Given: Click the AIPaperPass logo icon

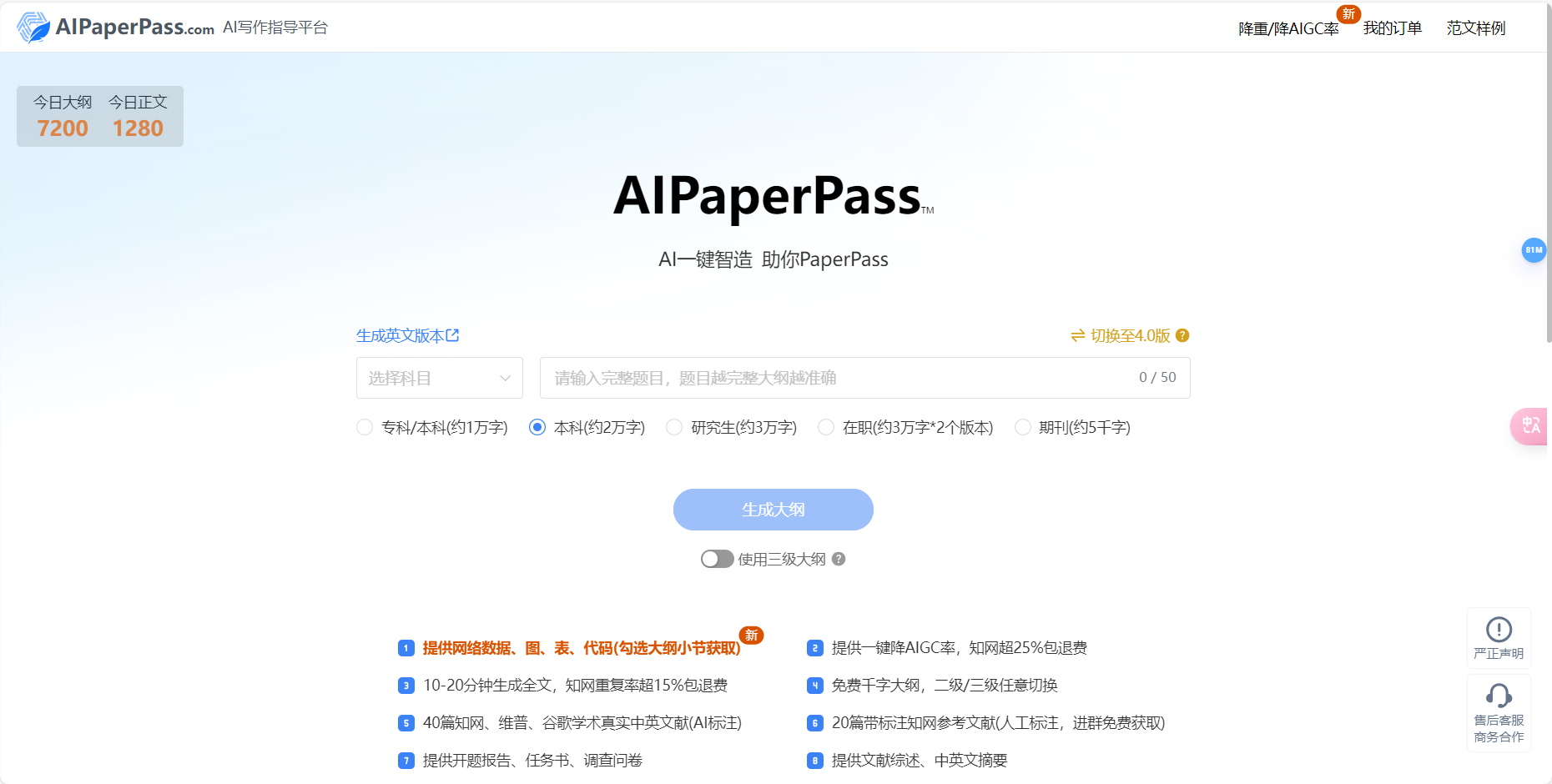Looking at the screenshot, I should click(x=34, y=26).
